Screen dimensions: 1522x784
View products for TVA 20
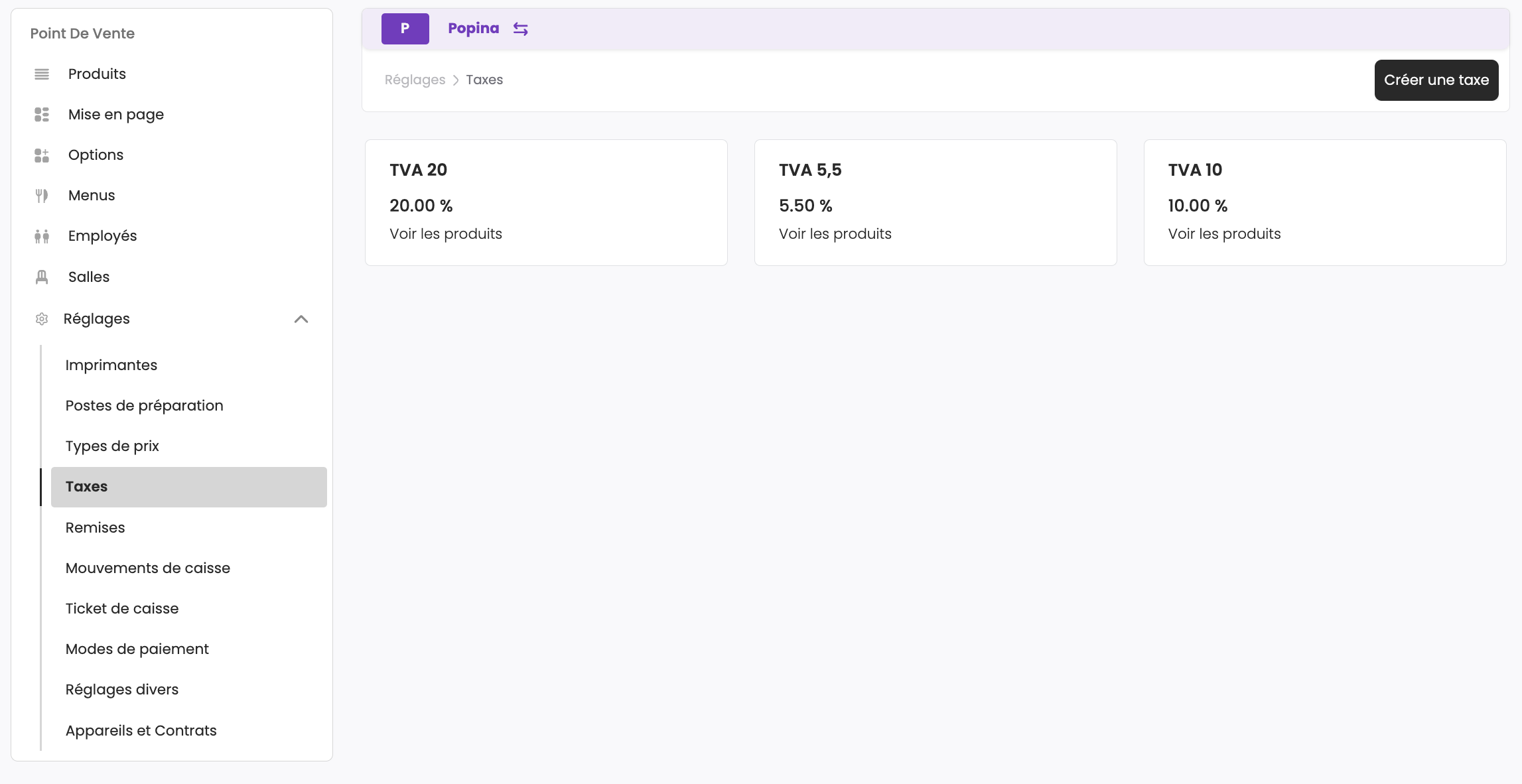(446, 234)
